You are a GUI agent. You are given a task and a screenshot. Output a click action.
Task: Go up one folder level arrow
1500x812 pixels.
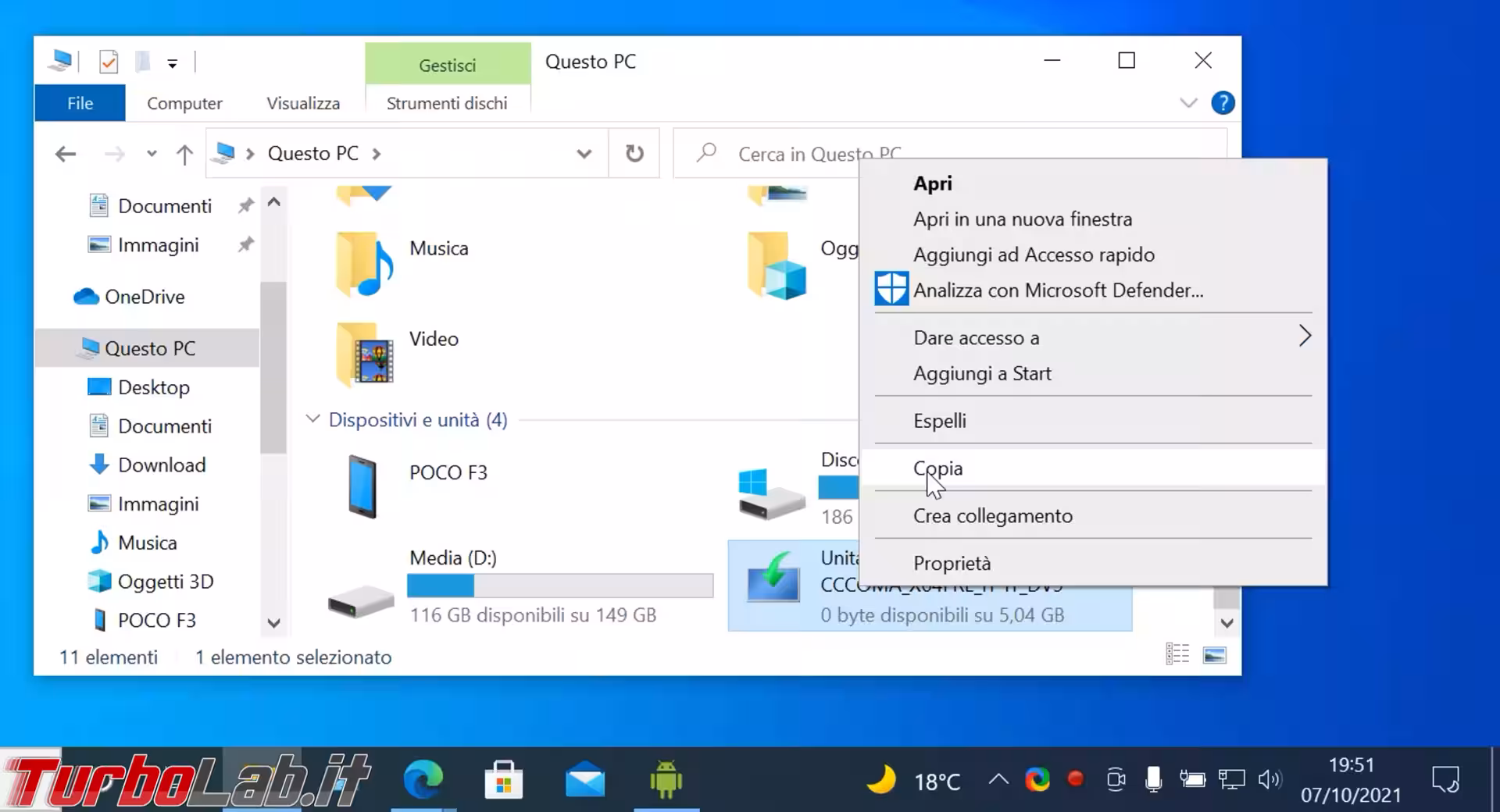pyautogui.click(x=184, y=155)
